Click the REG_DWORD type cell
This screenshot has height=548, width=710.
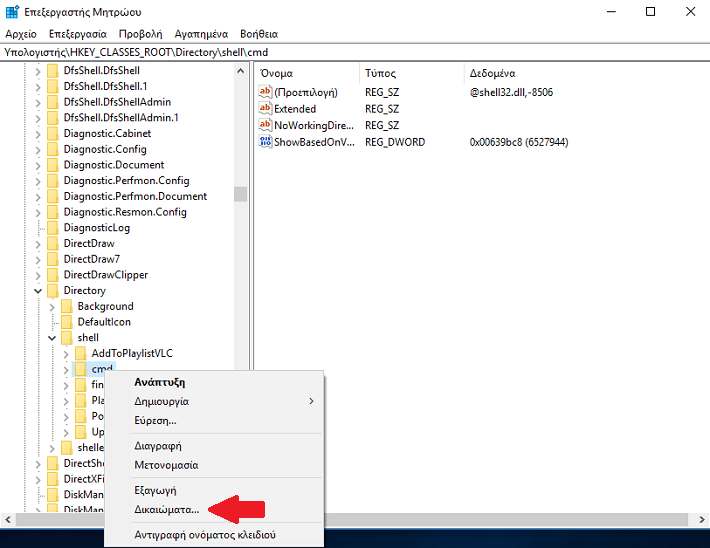395,142
